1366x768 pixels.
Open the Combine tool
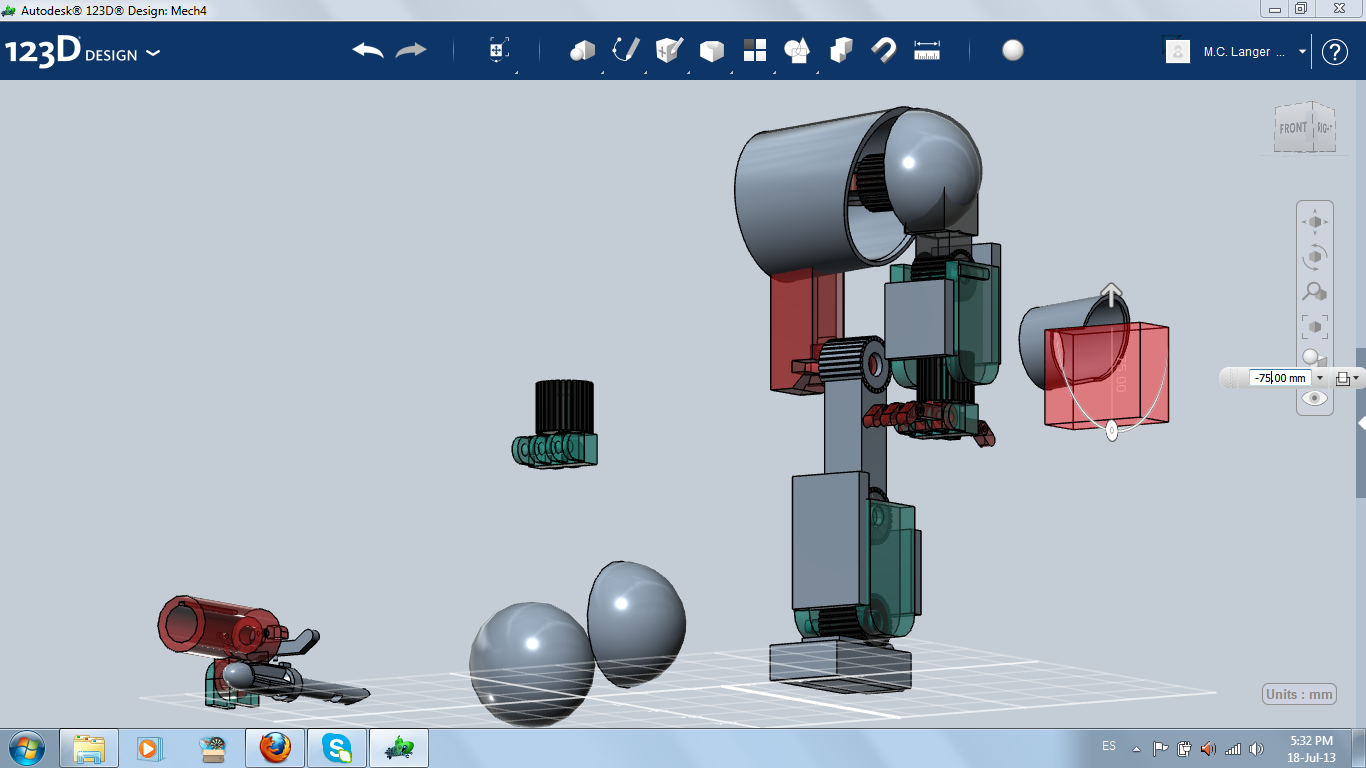(841, 50)
